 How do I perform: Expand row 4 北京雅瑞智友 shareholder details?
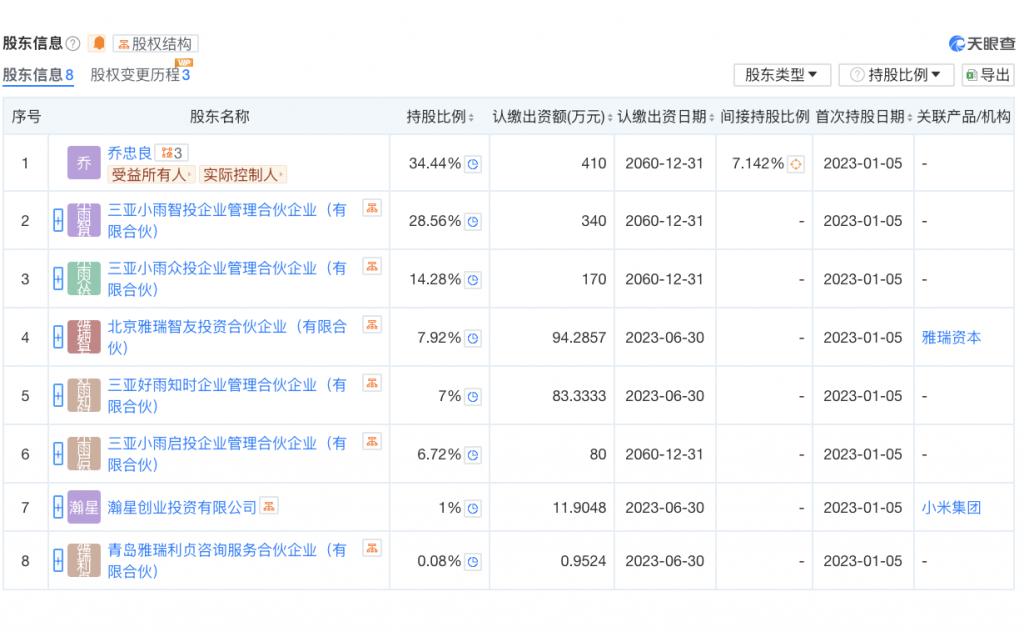pos(58,338)
